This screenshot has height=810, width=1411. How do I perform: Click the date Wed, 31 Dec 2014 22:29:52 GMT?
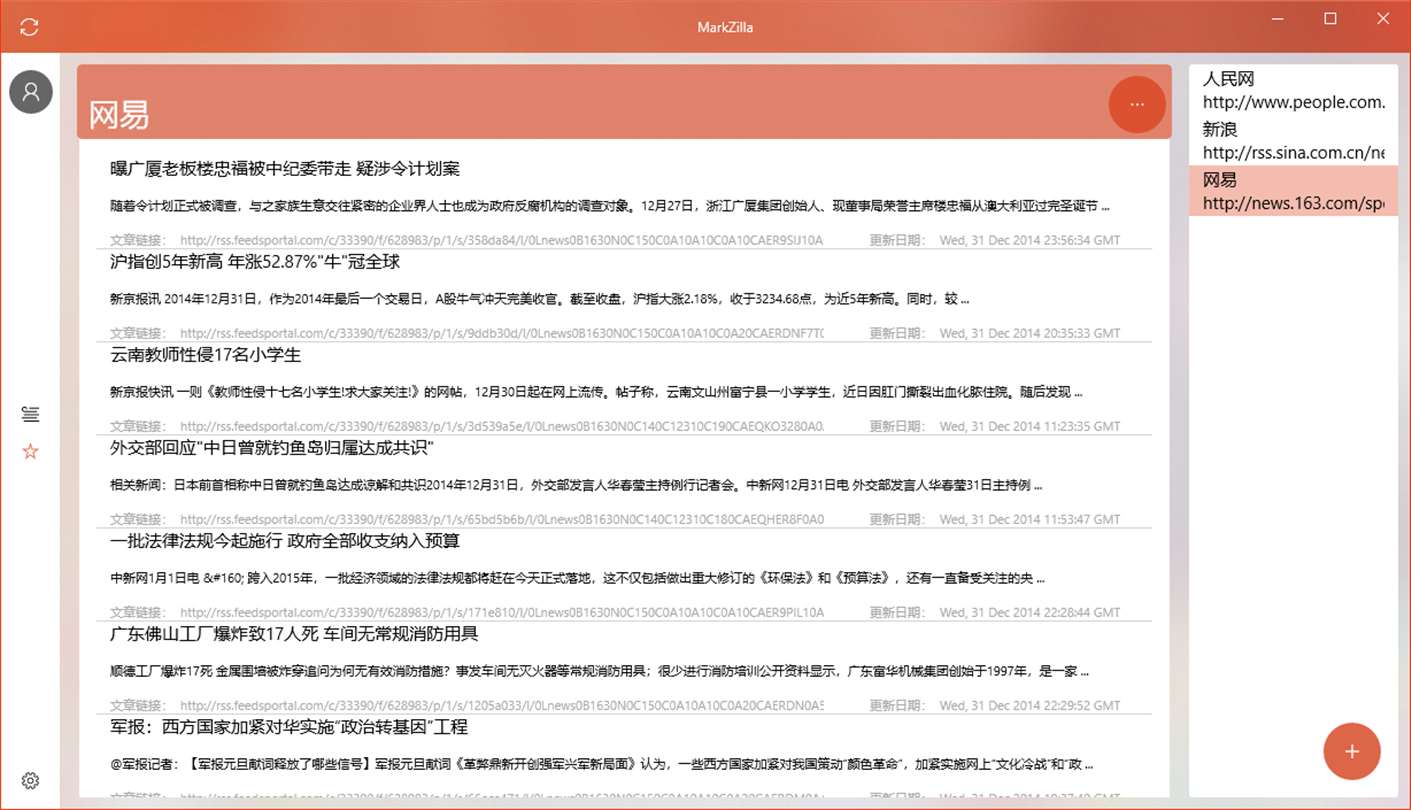(x=1030, y=705)
